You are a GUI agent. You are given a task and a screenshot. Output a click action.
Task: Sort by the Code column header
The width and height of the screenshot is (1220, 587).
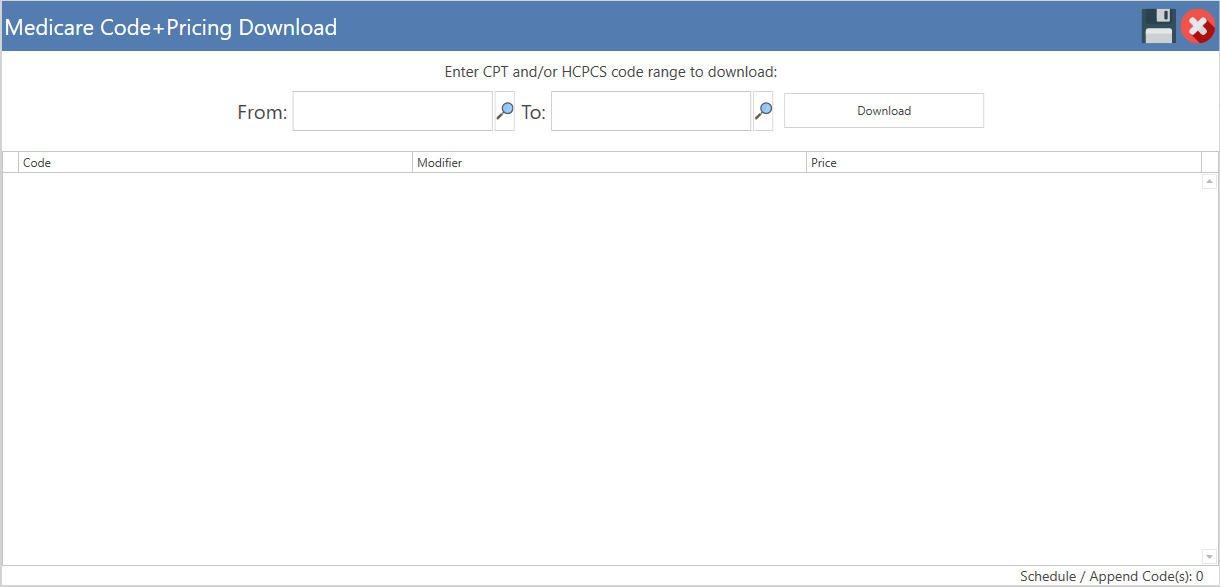pos(216,163)
